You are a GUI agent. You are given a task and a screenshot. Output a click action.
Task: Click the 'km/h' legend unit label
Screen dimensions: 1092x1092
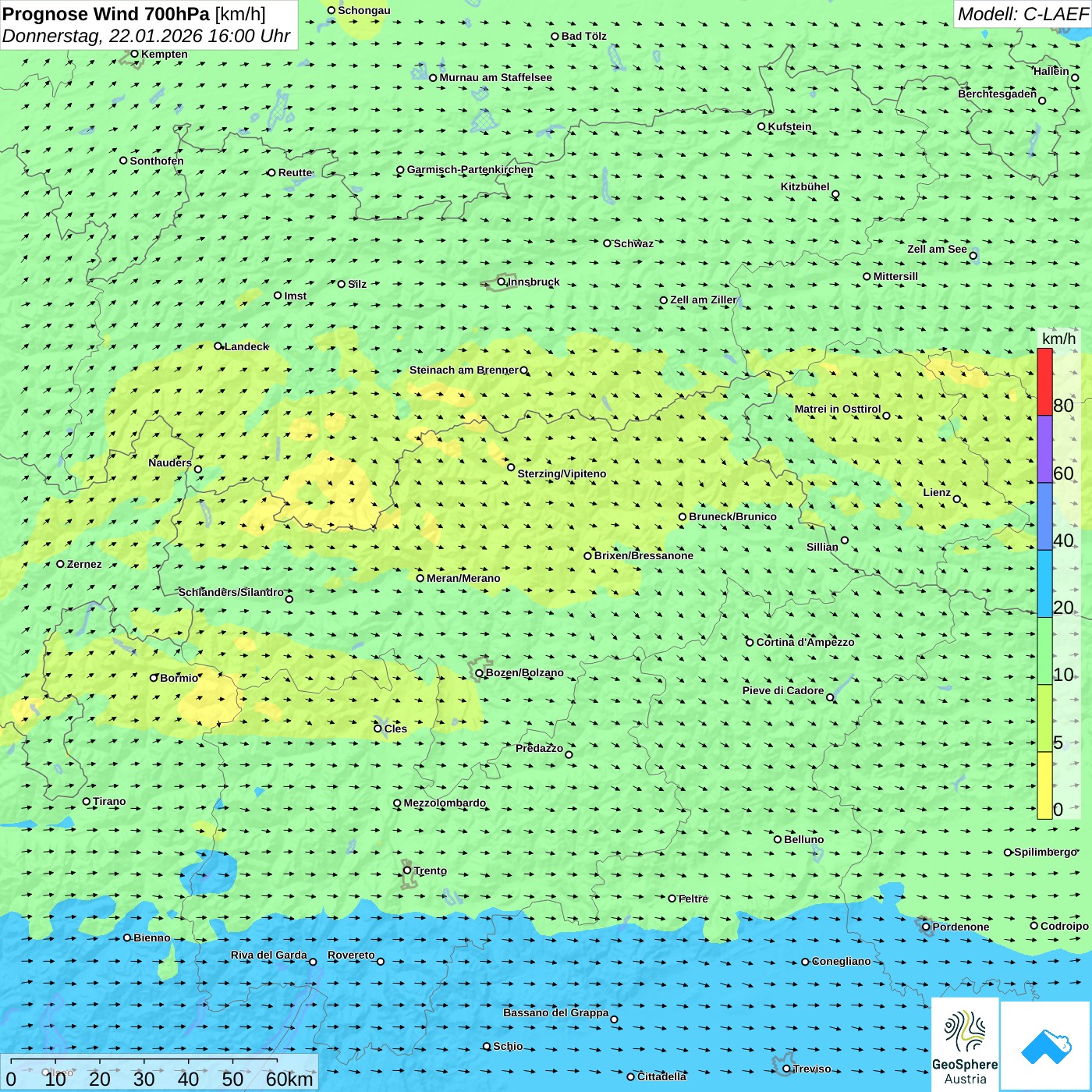point(1058,339)
